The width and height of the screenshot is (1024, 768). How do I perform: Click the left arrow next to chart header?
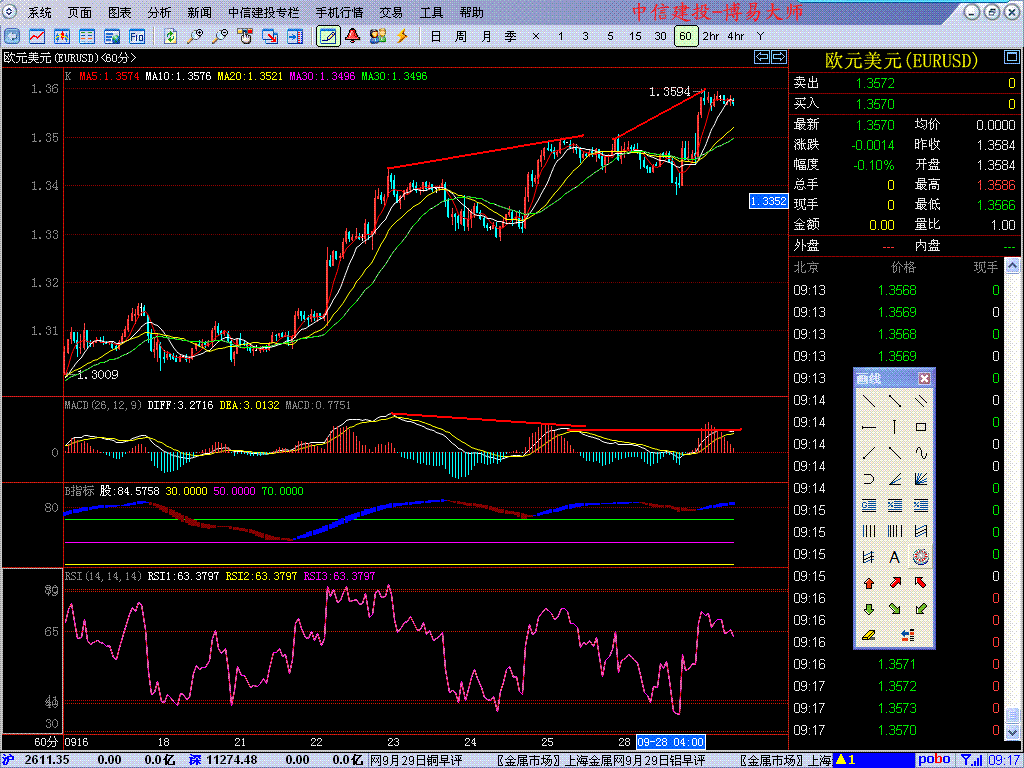click(760, 58)
